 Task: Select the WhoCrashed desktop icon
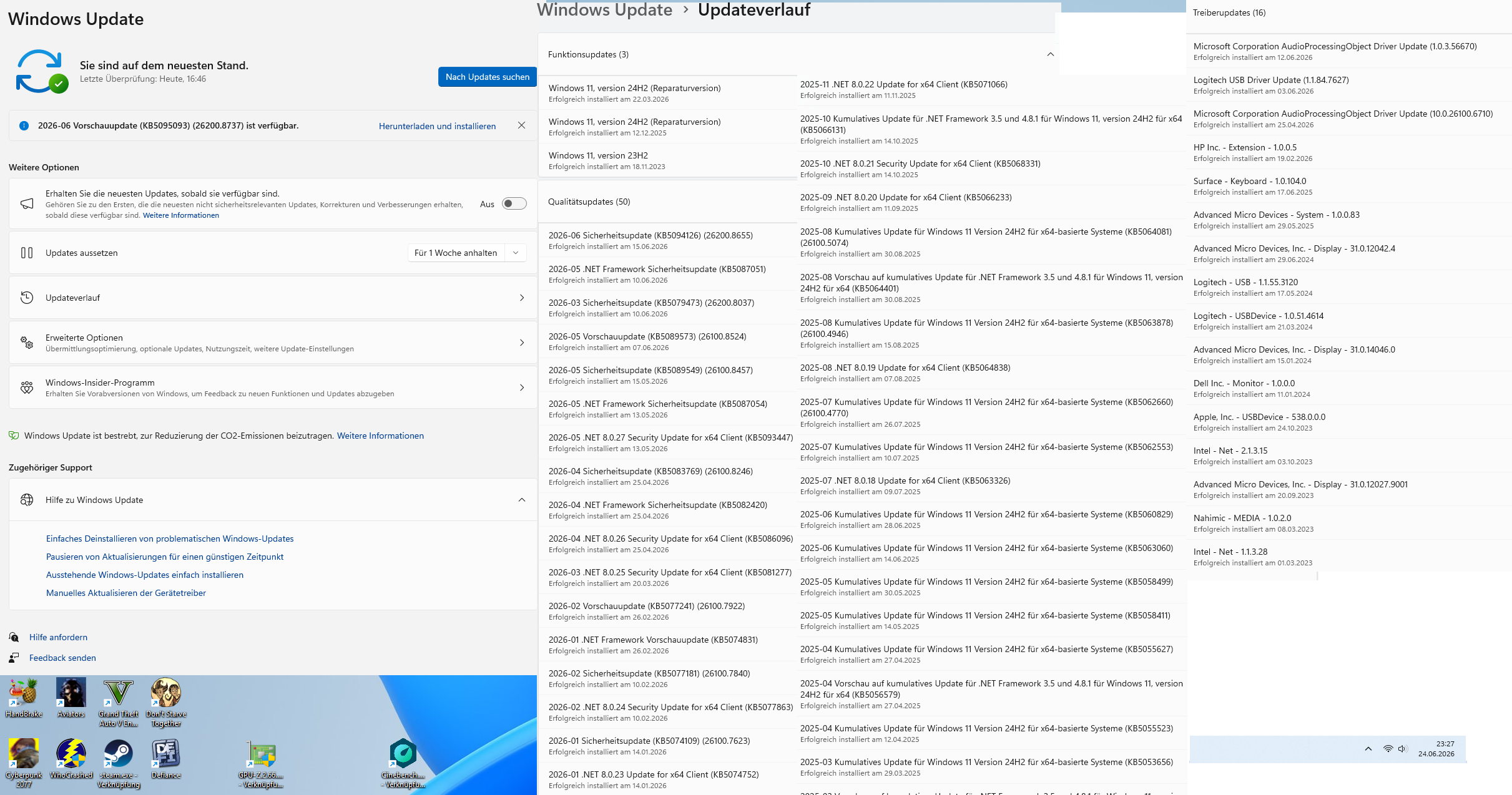[x=71, y=759]
